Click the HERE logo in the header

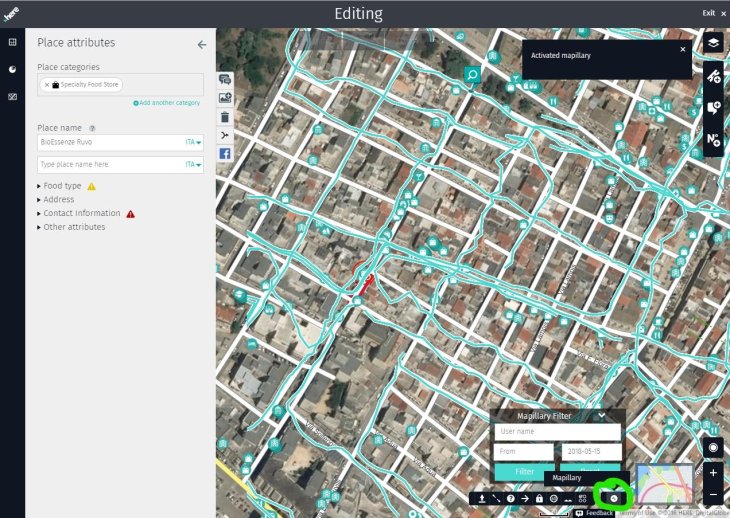(x=11, y=13)
